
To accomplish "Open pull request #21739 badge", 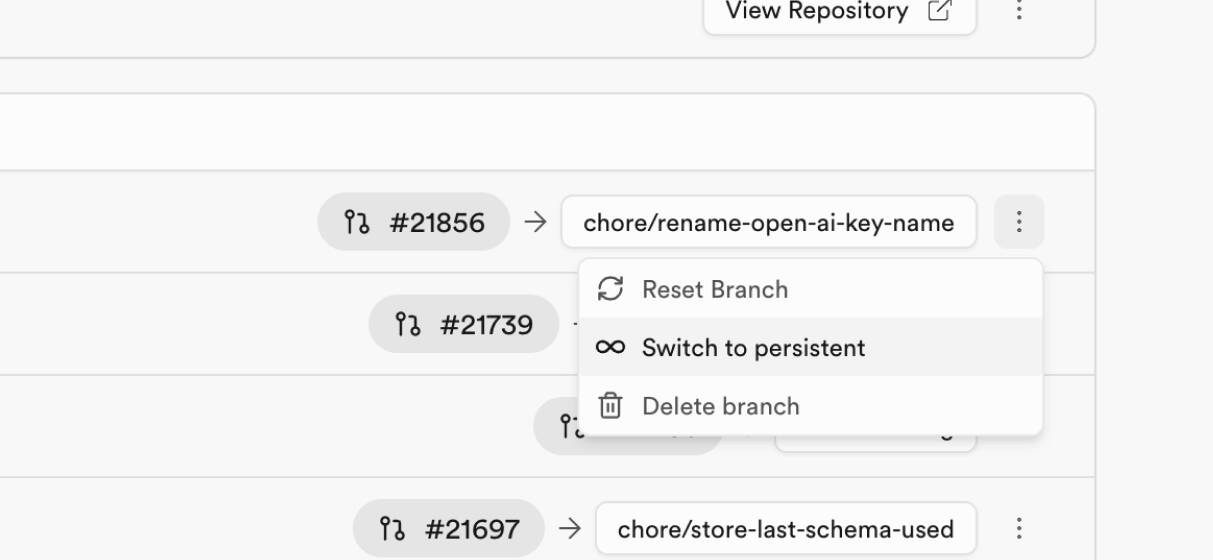I will click(x=464, y=324).
